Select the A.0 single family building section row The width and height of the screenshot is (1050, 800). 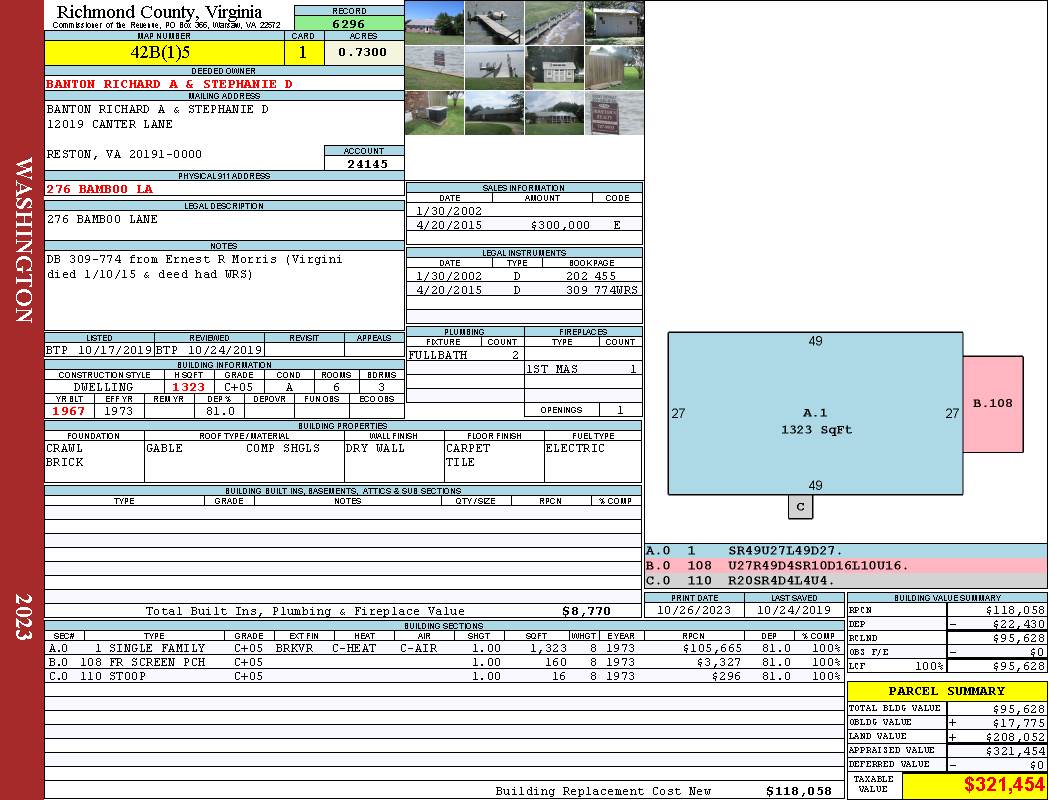pos(444,648)
